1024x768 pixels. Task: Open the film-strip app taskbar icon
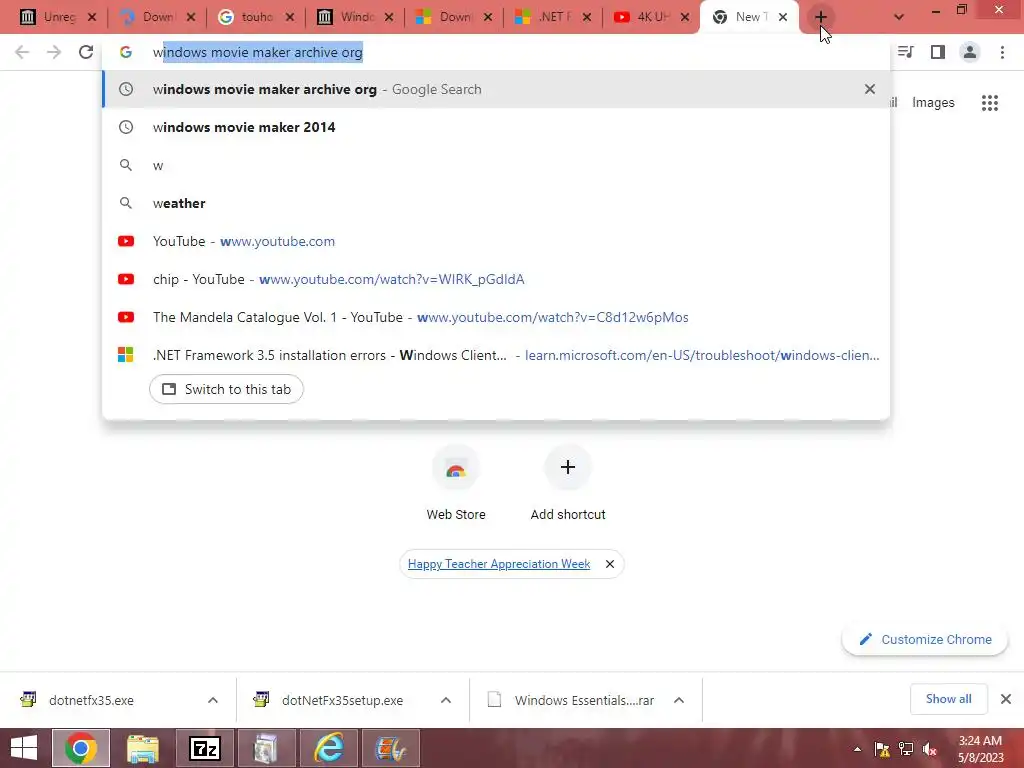click(391, 748)
